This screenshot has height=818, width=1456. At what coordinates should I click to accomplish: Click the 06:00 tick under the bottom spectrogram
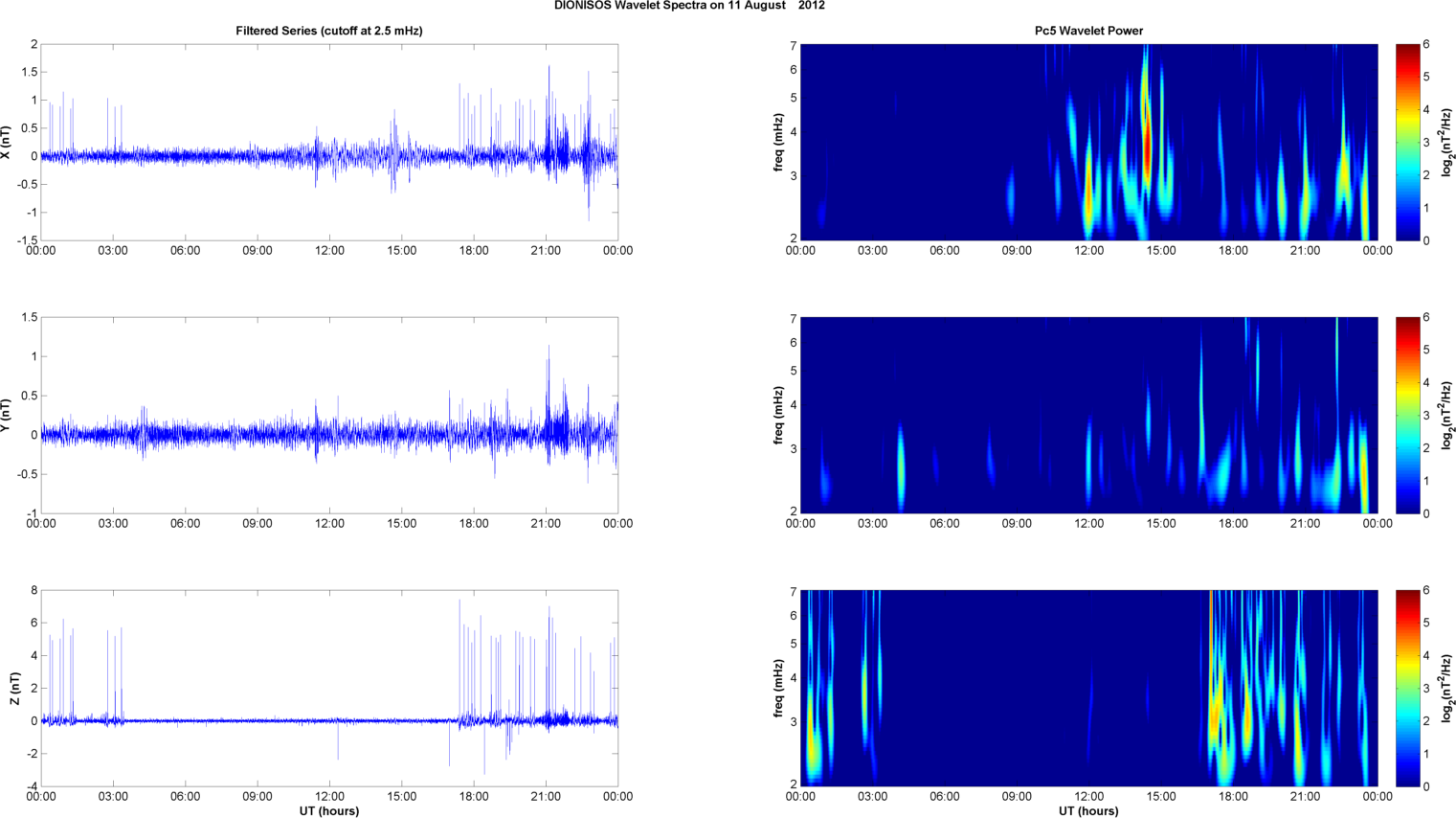[x=944, y=797]
